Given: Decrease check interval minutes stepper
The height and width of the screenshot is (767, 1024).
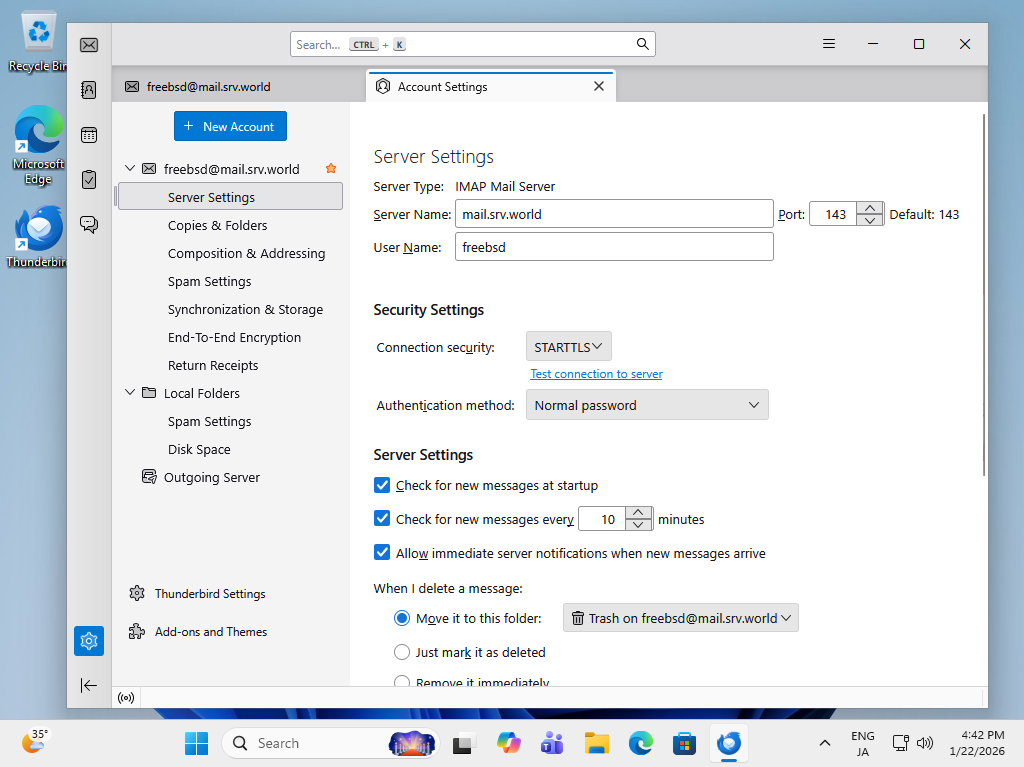Looking at the screenshot, I should pos(639,525).
